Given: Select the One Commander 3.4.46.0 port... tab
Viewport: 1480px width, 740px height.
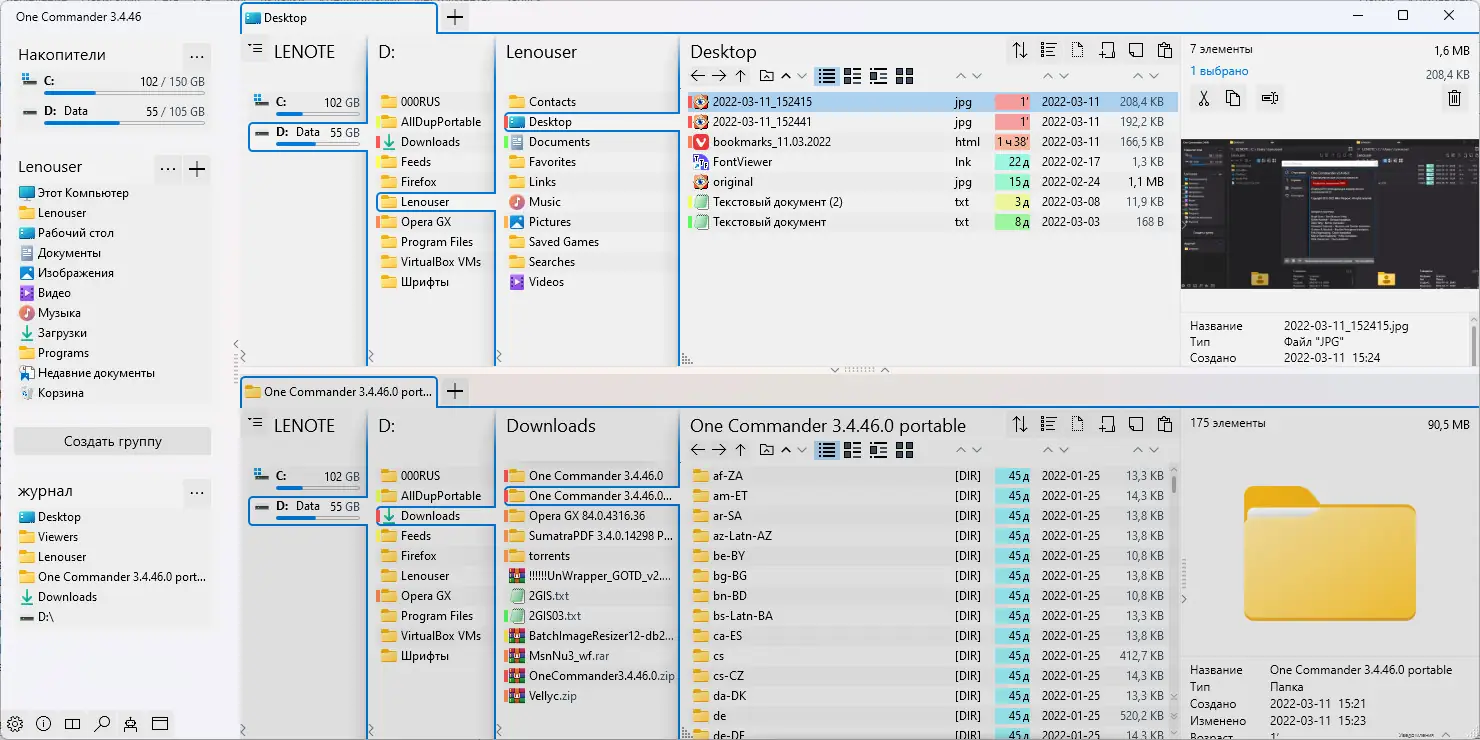Looking at the screenshot, I should pyautogui.click(x=339, y=392).
